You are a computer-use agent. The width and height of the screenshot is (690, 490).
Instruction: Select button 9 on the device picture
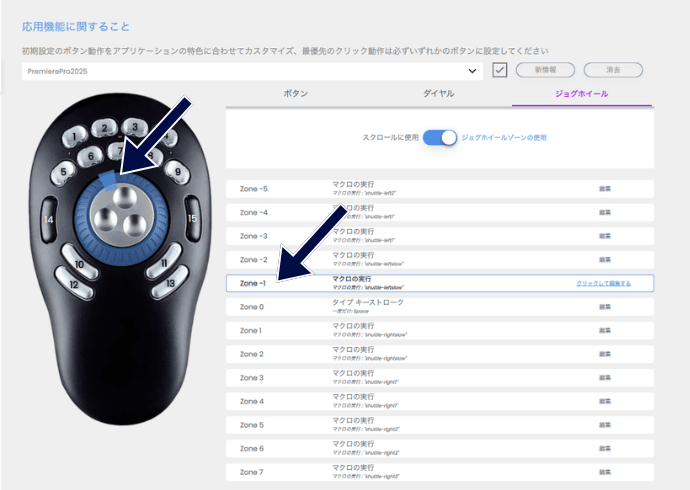[x=178, y=171]
